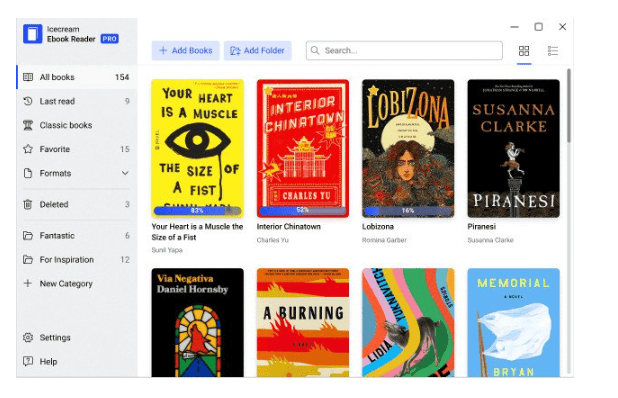
Task: Click the Add Folder button
Action: (257, 50)
